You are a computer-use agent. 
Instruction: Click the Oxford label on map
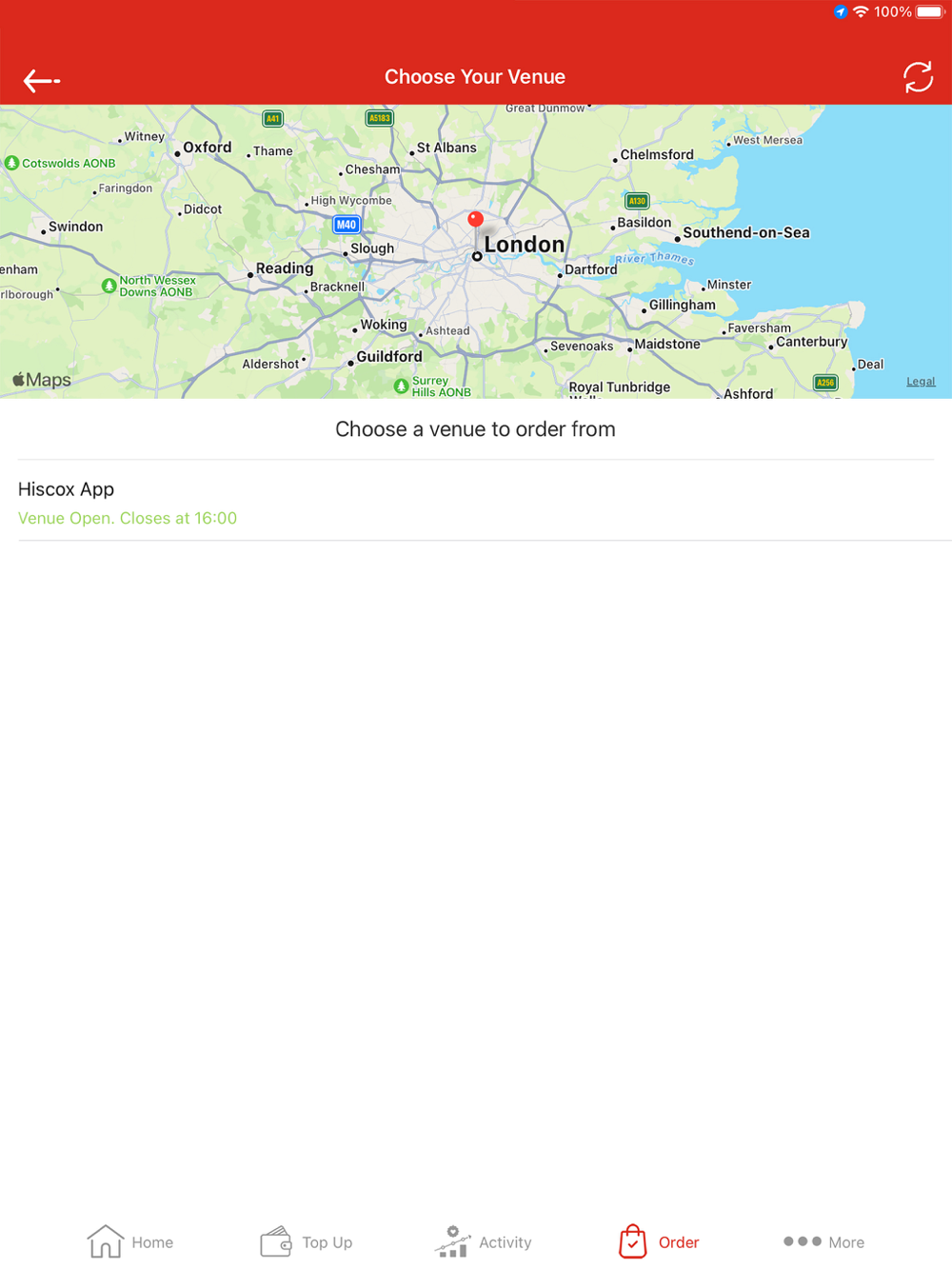(208, 148)
